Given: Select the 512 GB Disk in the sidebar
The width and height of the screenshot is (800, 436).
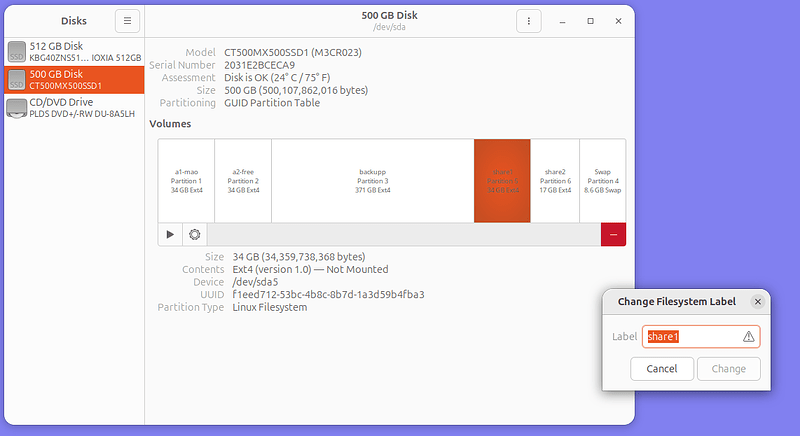Looking at the screenshot, I should point(74,52).
